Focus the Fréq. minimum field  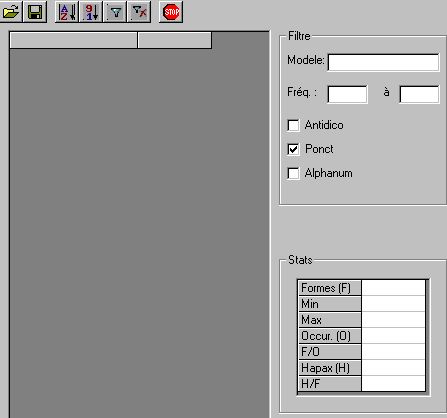(348, 94)
